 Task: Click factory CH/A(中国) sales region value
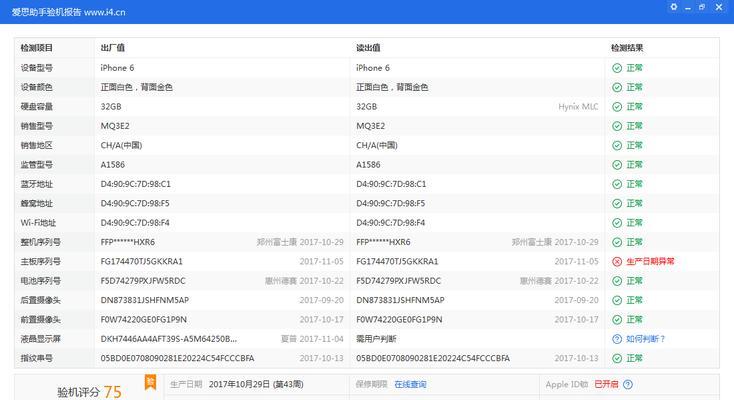tap(121, 145)
